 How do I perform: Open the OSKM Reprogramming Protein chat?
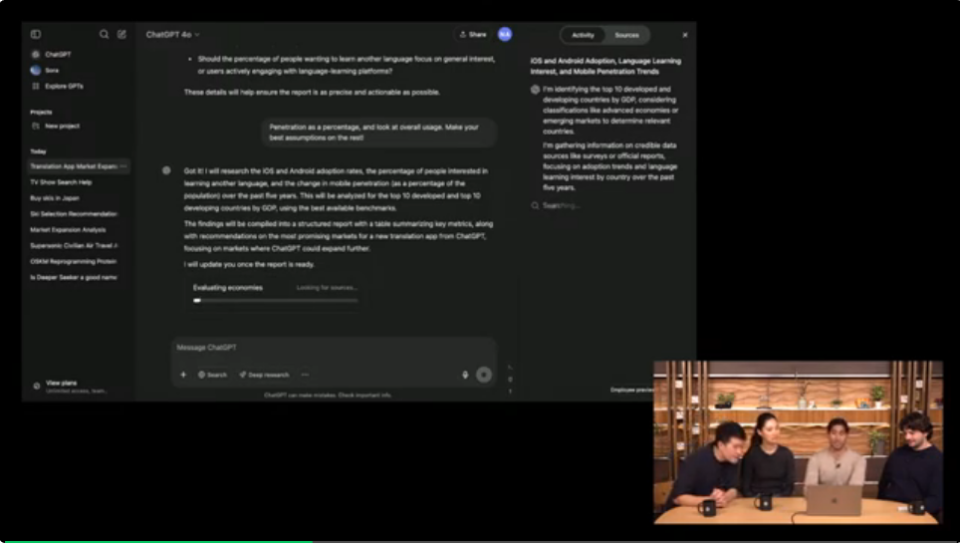pyautogui.click(x=73, y=262)
